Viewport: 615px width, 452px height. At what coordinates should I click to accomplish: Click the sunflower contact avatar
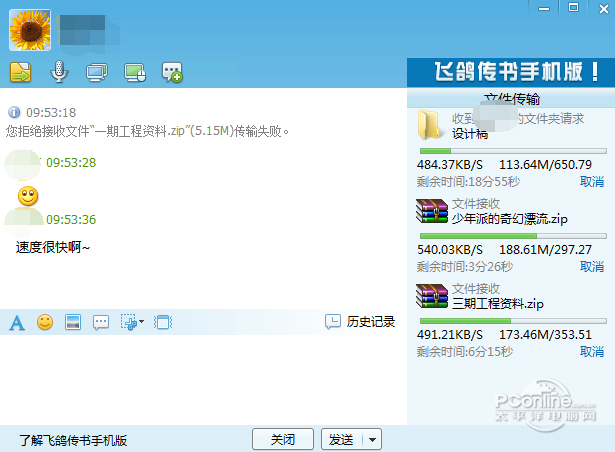(x=30, y=30)
